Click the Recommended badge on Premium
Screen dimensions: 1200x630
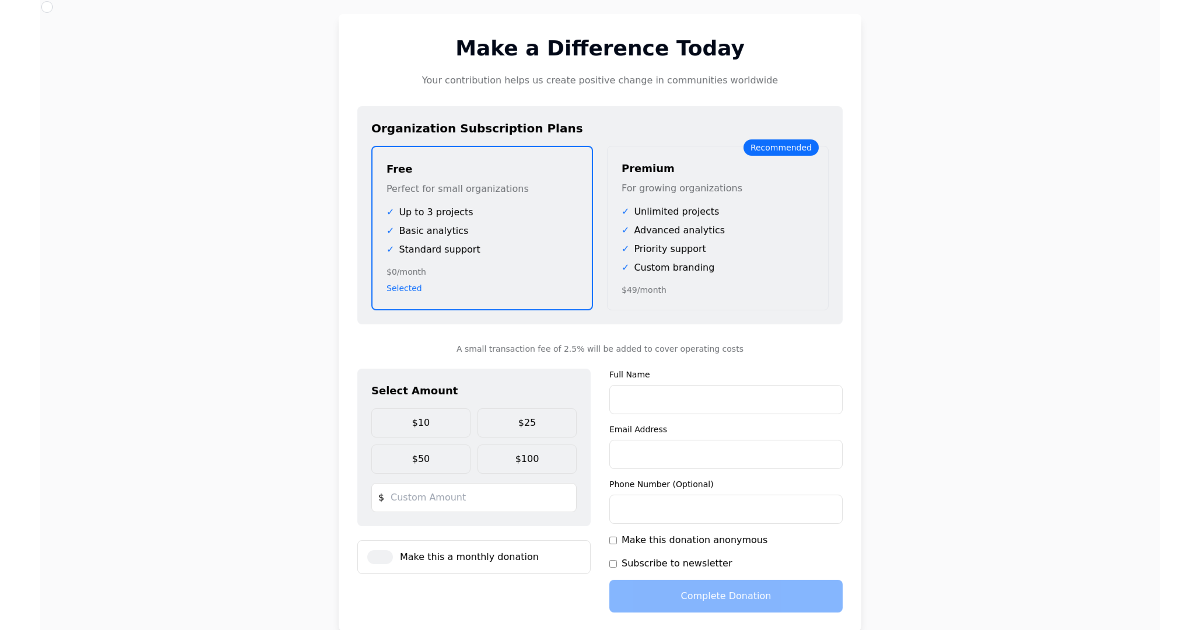(x=781, y=147)
